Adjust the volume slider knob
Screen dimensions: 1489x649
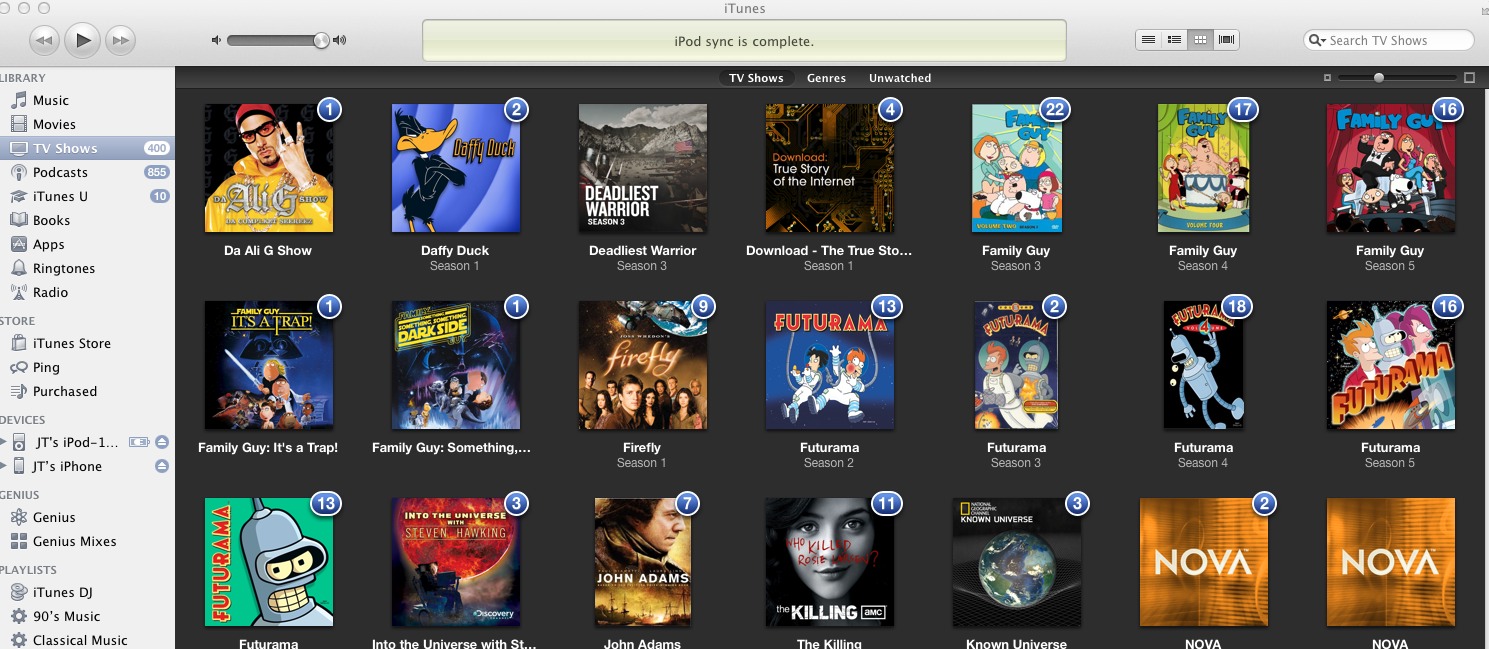click(x=321, y=40)
